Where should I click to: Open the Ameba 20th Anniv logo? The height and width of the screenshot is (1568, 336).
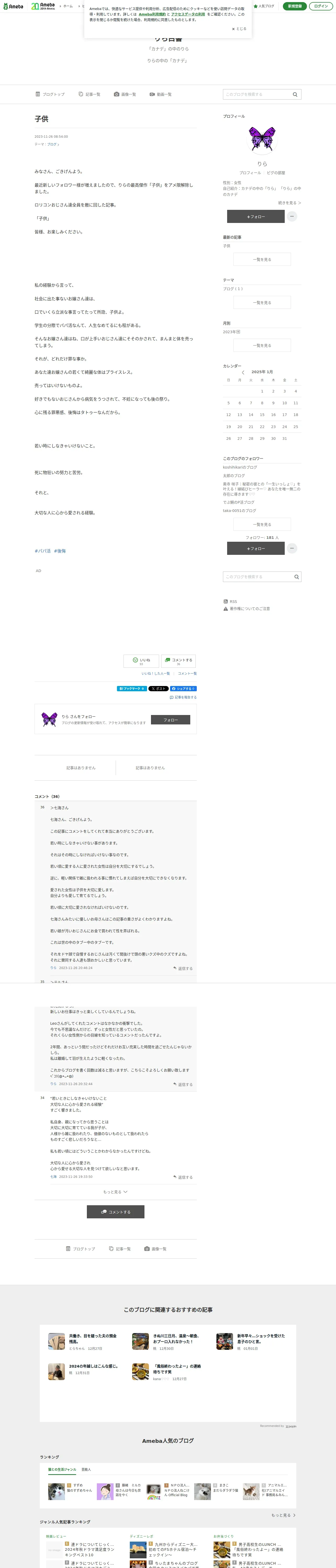43,6
